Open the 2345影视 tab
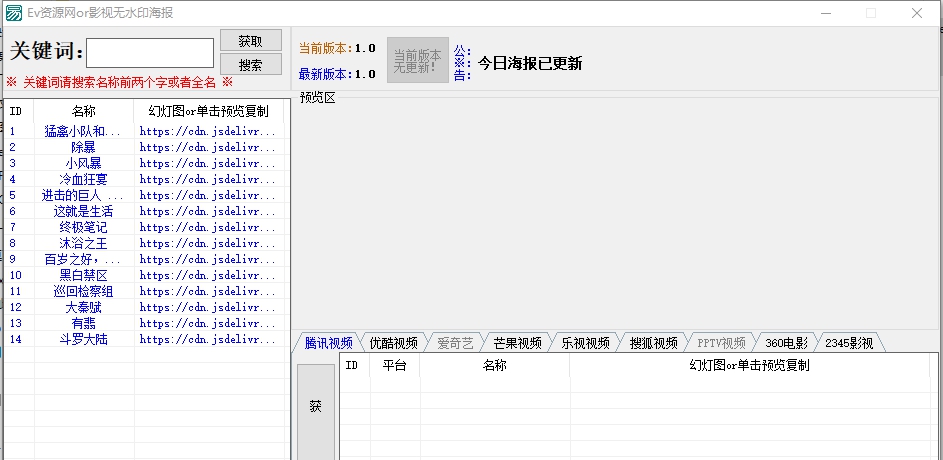 [x=849, y=343]
